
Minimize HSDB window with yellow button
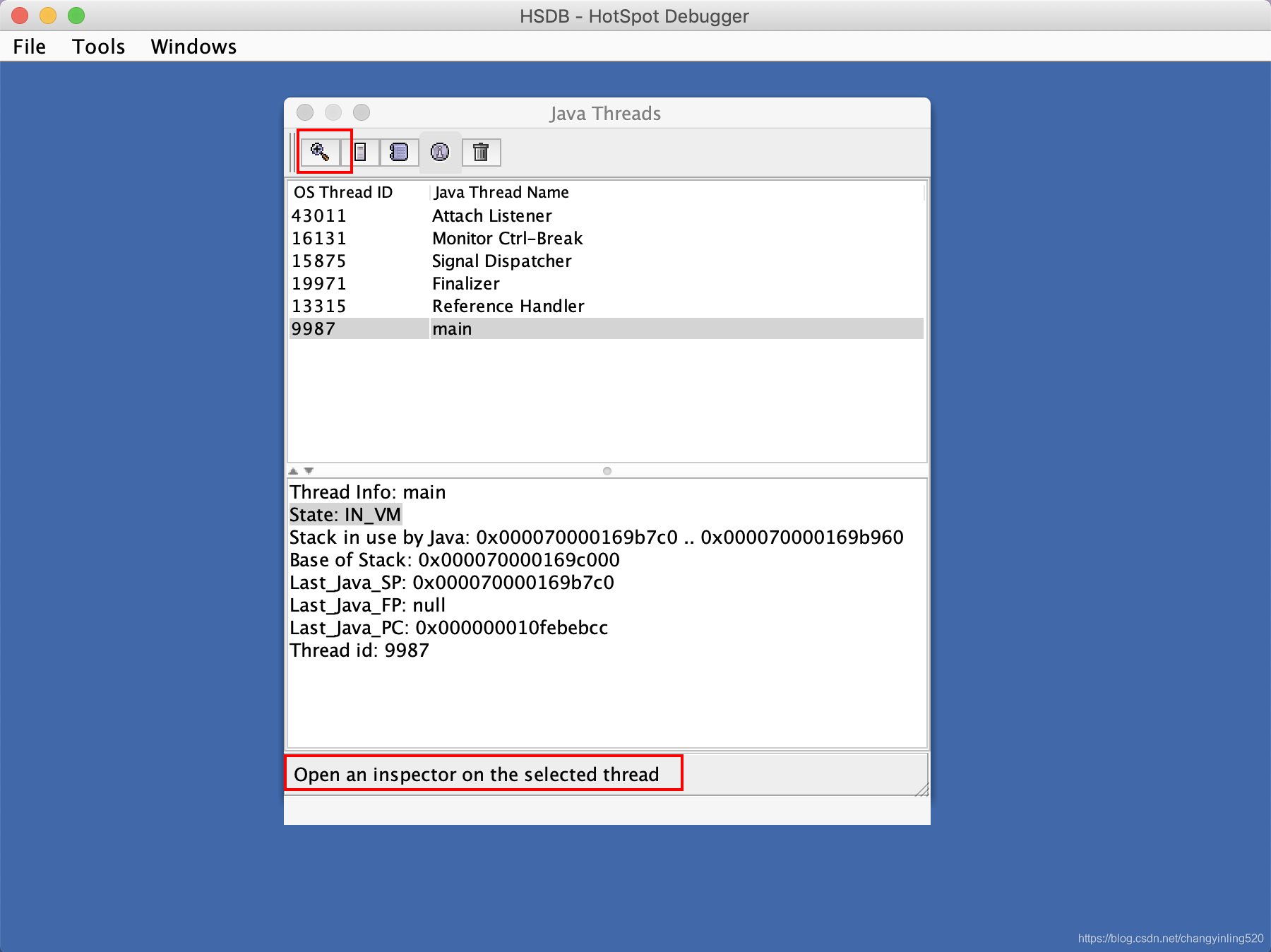pyautogui.click(x=48, y=16)
